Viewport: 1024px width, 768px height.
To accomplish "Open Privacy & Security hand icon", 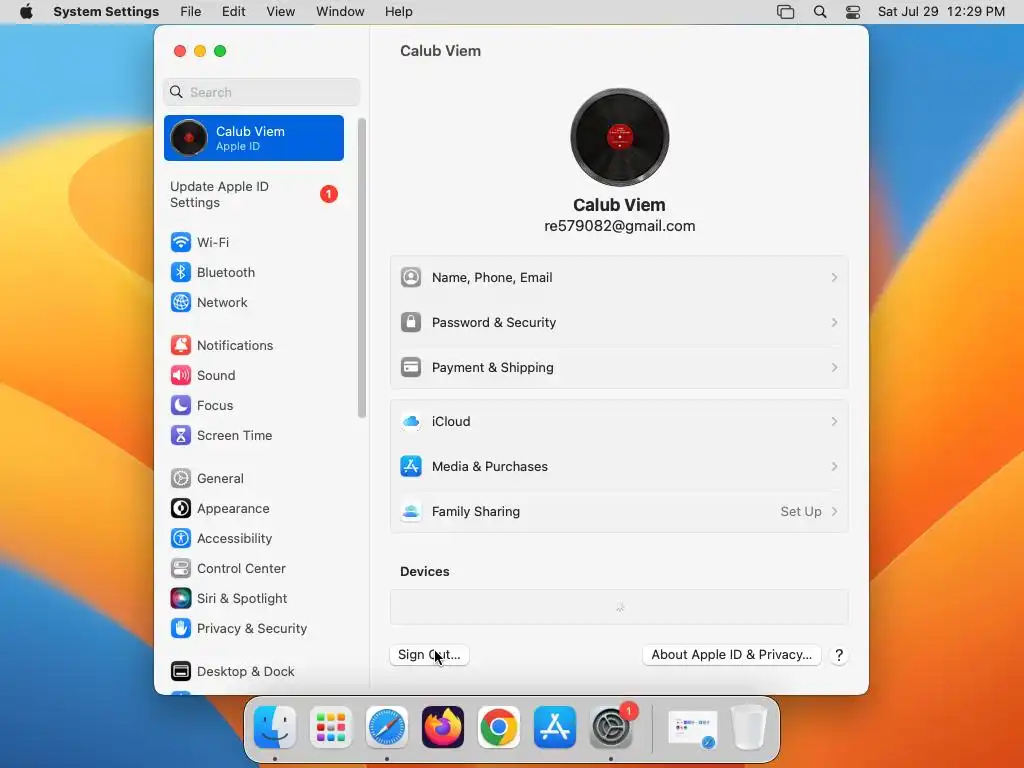I will pos(181,629).
